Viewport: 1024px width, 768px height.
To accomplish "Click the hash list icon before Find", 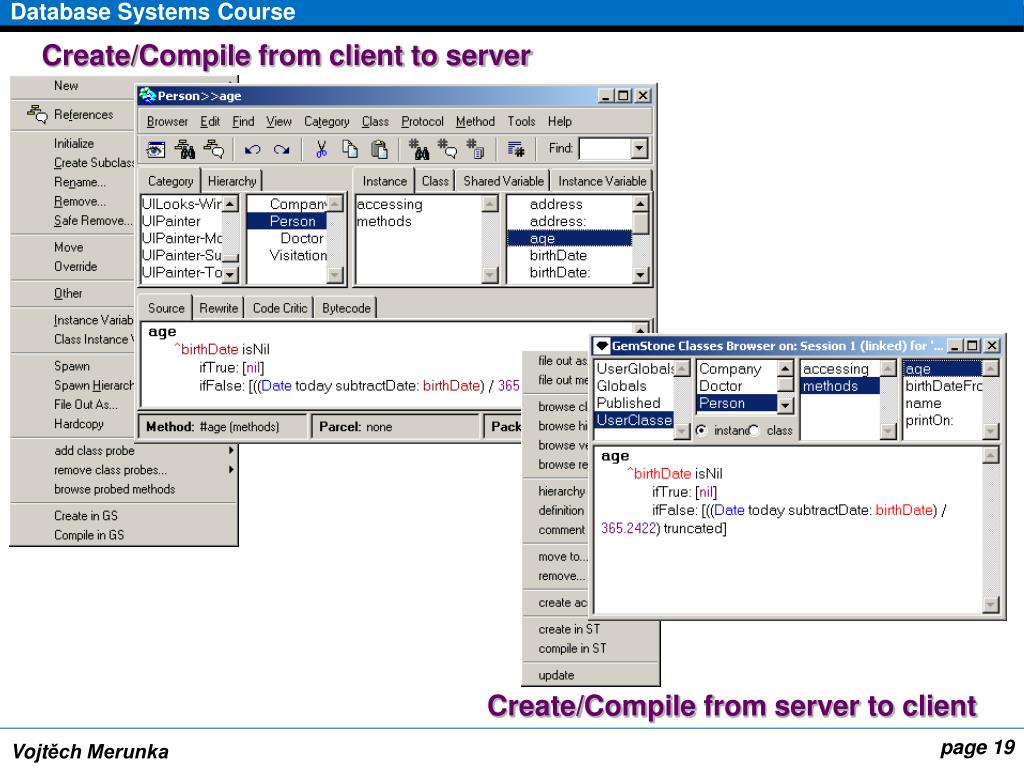I will click(516, 150).
